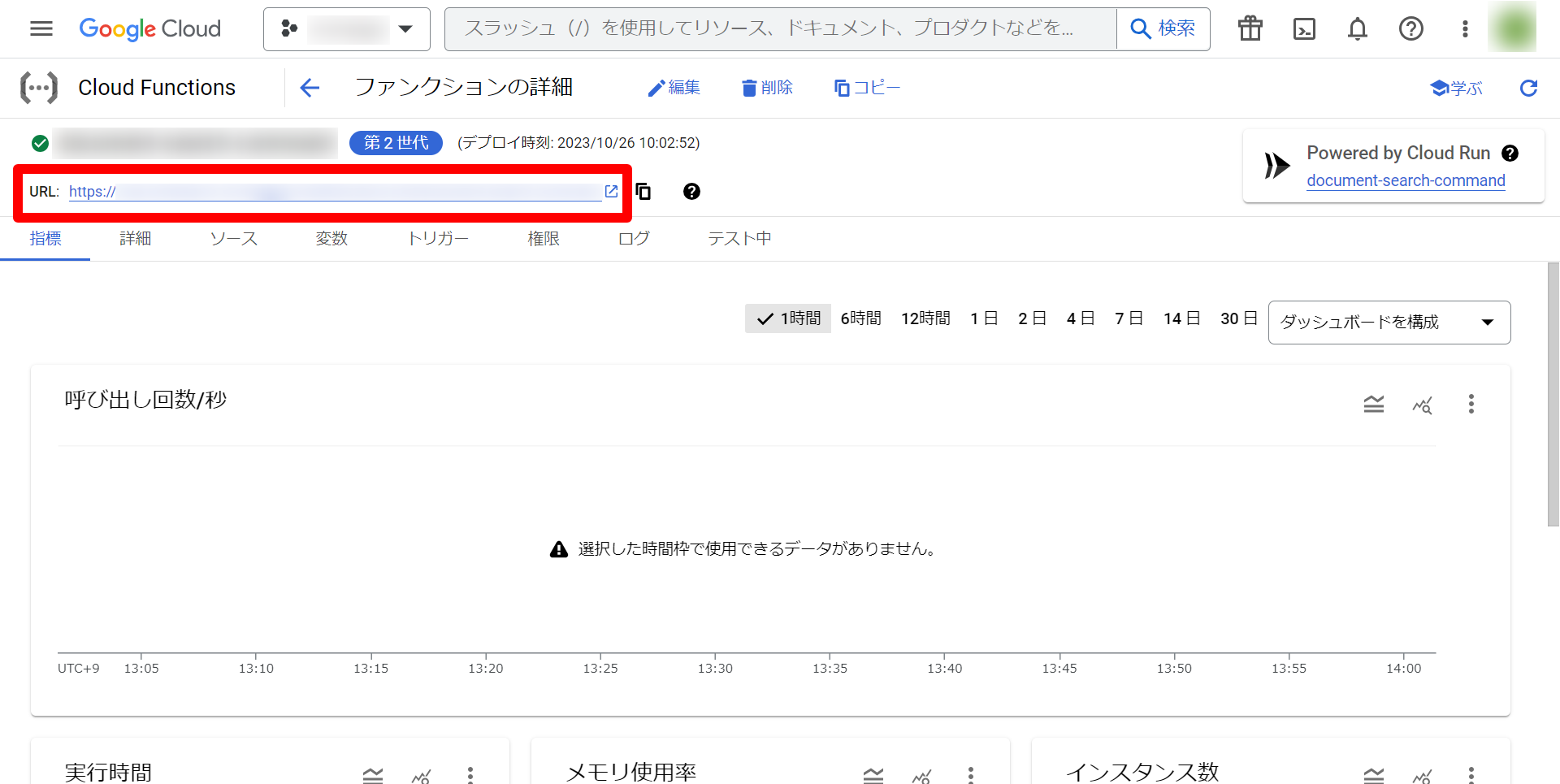Screen dimensions: 1560x784
Task: Open the function URL in a new tab
Action: click(x=612, y=192)
